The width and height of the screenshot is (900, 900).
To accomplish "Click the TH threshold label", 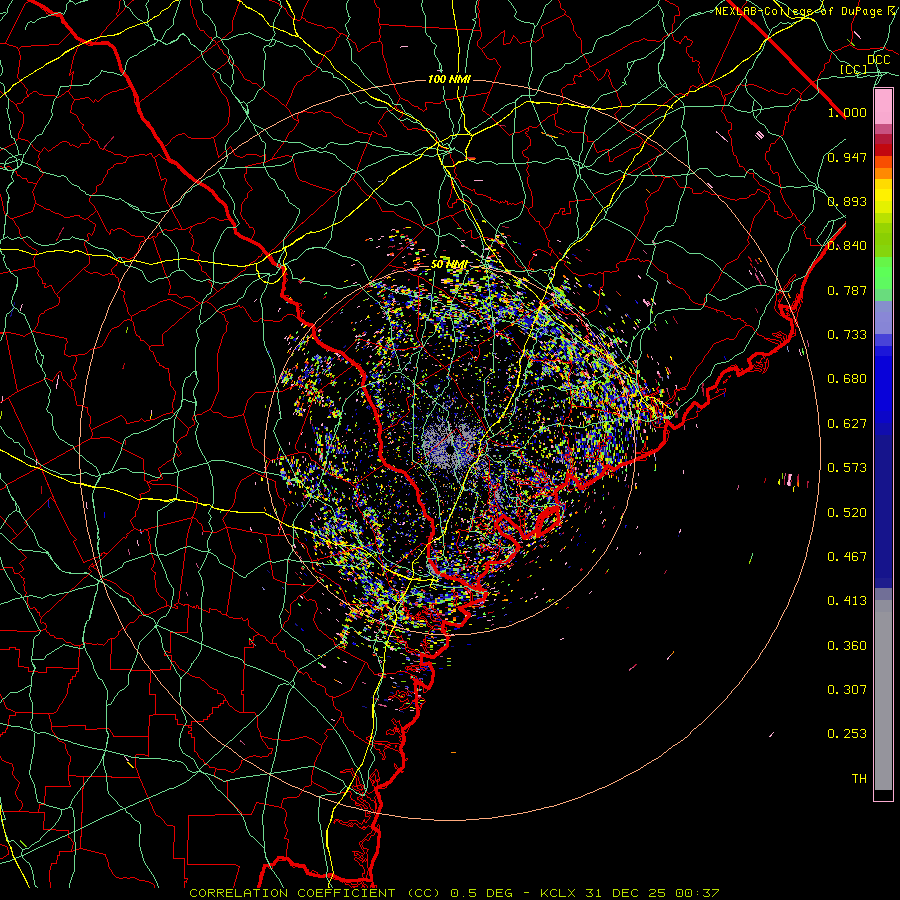I will coord(859,779).
